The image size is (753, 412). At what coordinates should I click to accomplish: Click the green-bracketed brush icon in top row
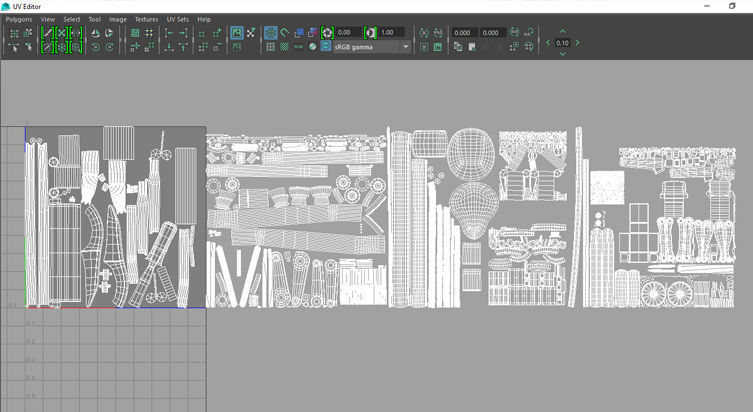[47, 33]
